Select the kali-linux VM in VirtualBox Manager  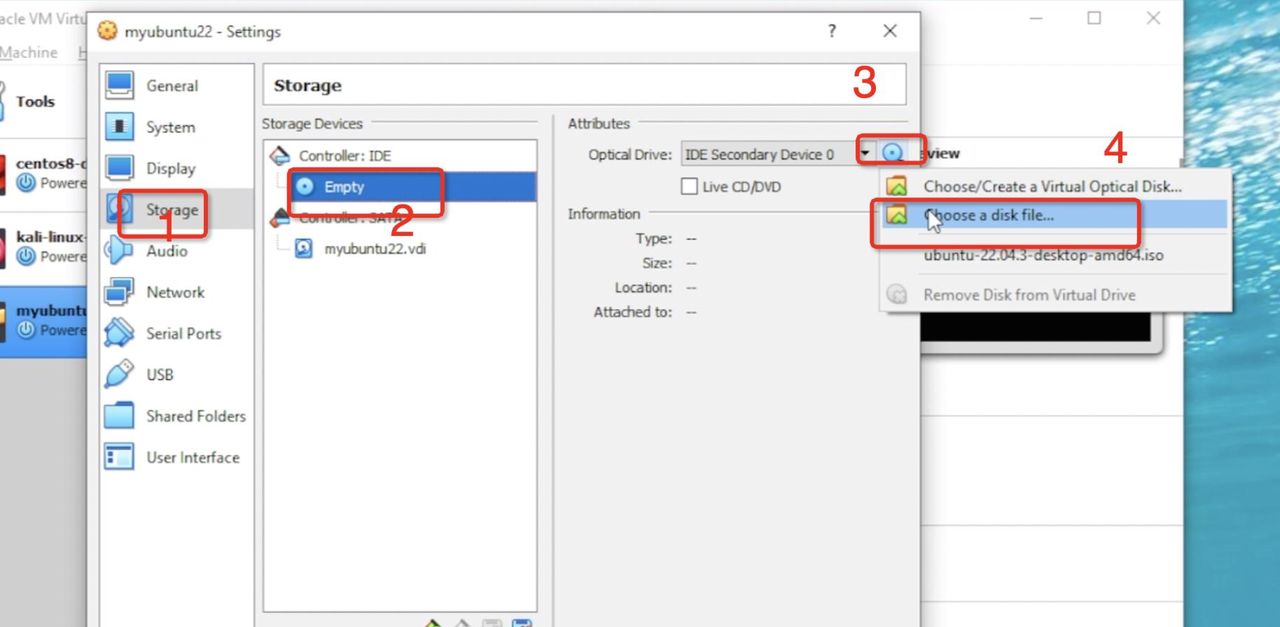[43, 247]
